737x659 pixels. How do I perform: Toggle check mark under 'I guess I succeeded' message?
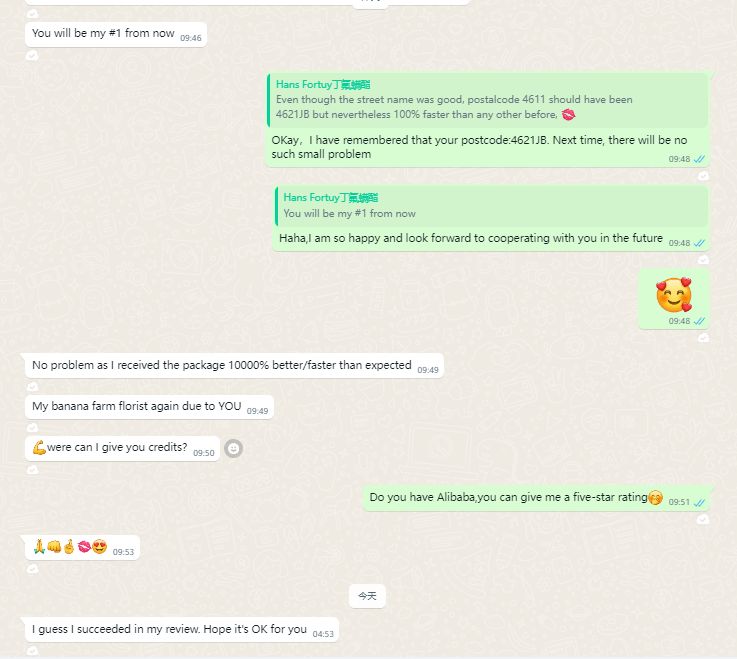[x=32, y=651]
